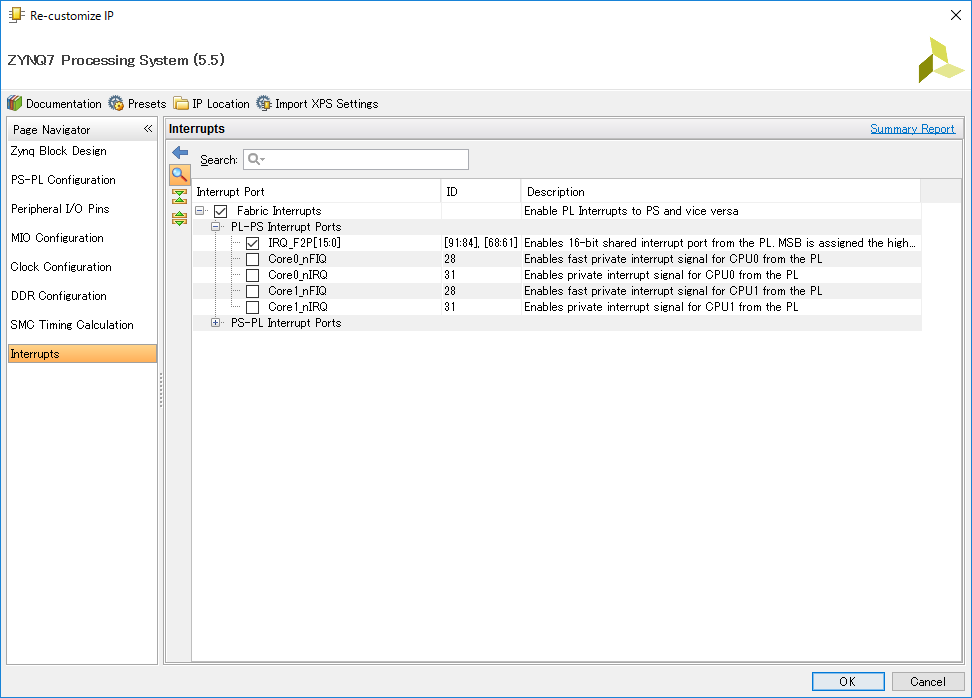Open the PS-PL Configuration page
Viewport: 972px width, 698px height.
(63, 180)
